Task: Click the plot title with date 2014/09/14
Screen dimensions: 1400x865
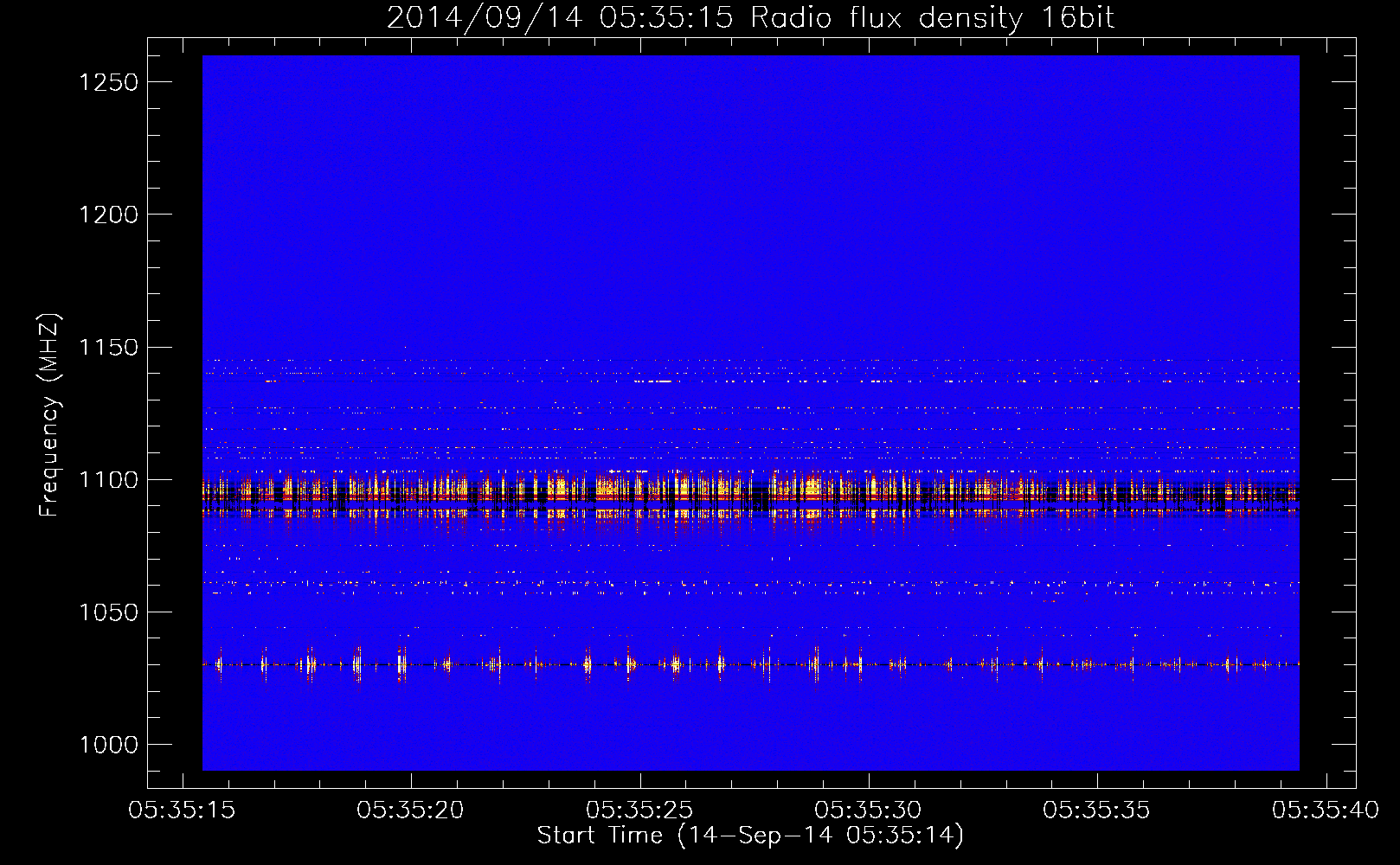Action: coord(750,18)
